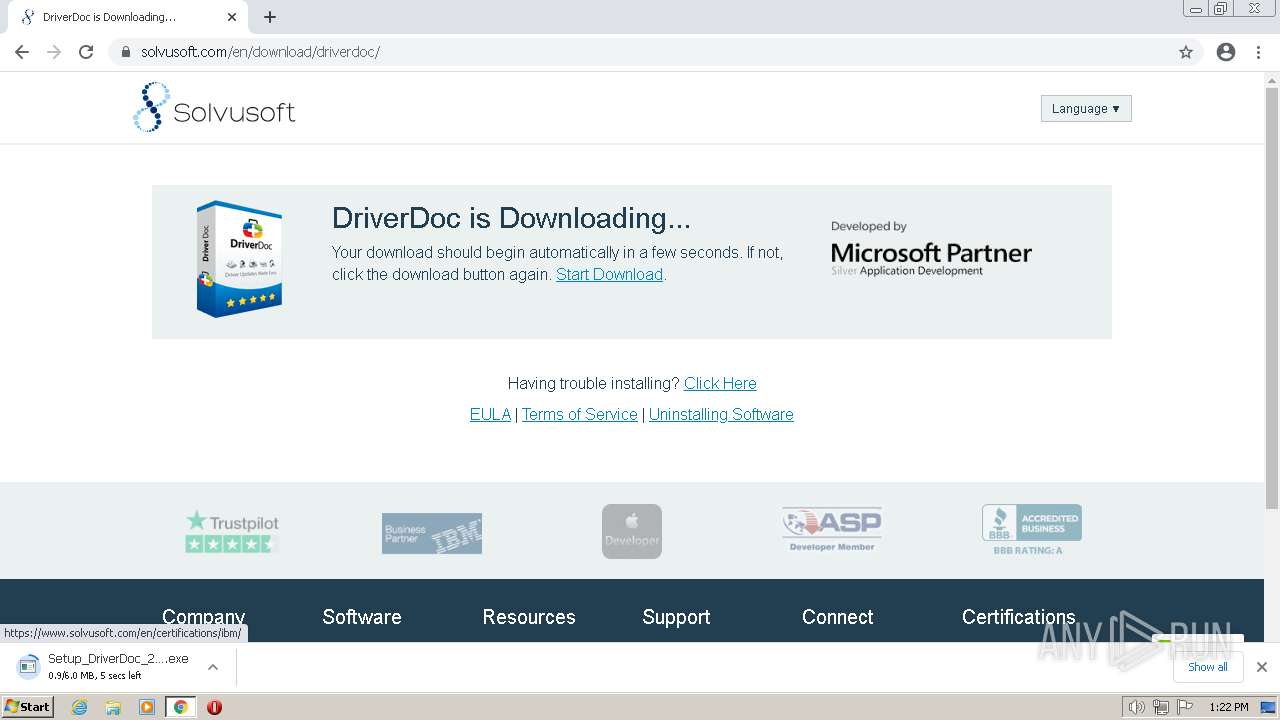
Task: Click the BBB Accredited Business badge
Action: 1032,530
